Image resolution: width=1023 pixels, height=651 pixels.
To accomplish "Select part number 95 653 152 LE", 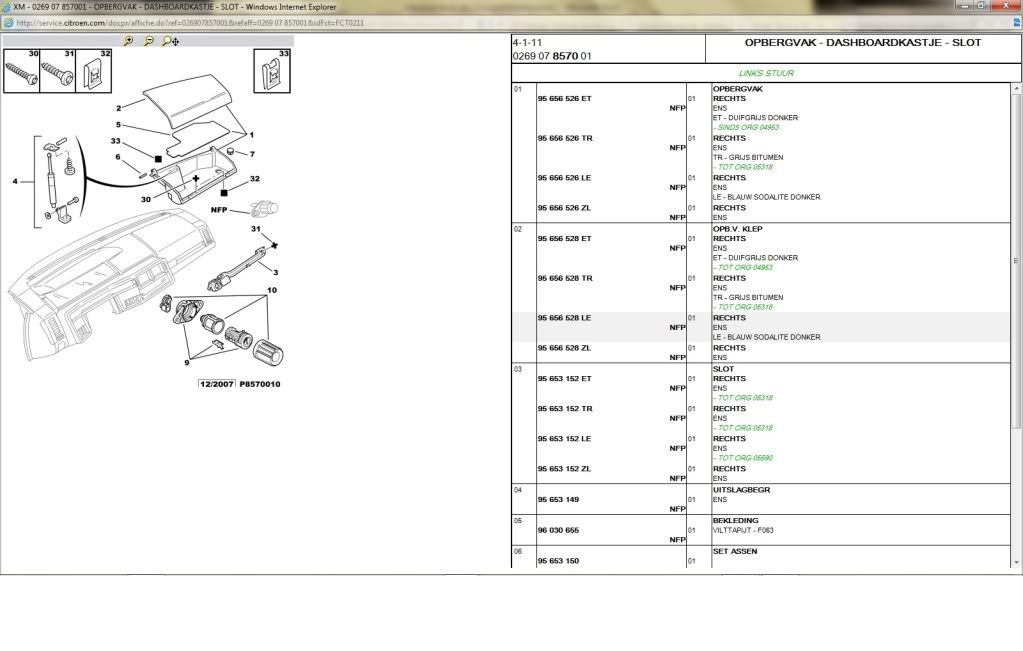I will pyautogui.click(x=564, y=438).
